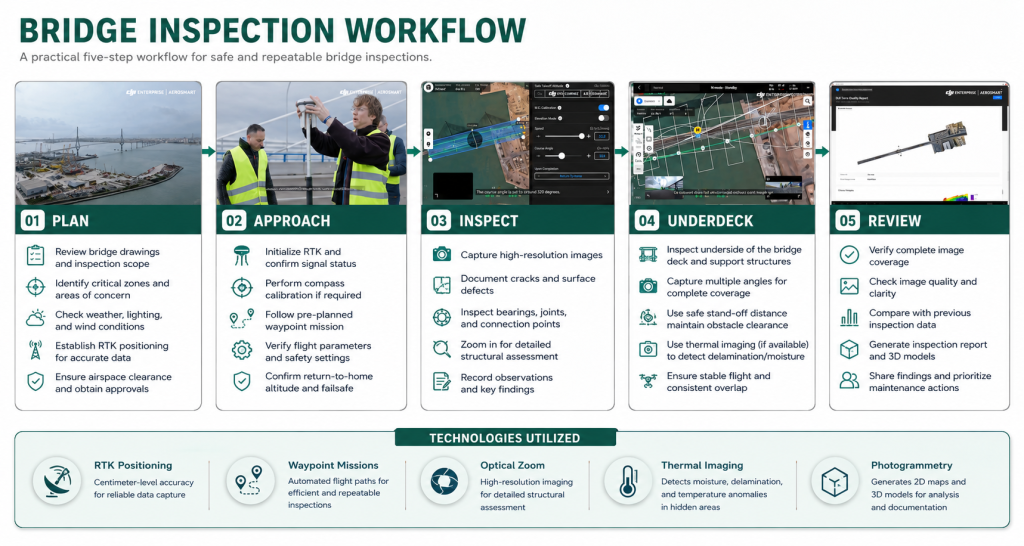Click the shield icon beside Ensure airspace clearance
Image resolution: width=1024 pixels, height=546 pixels.
coord(35,382)
